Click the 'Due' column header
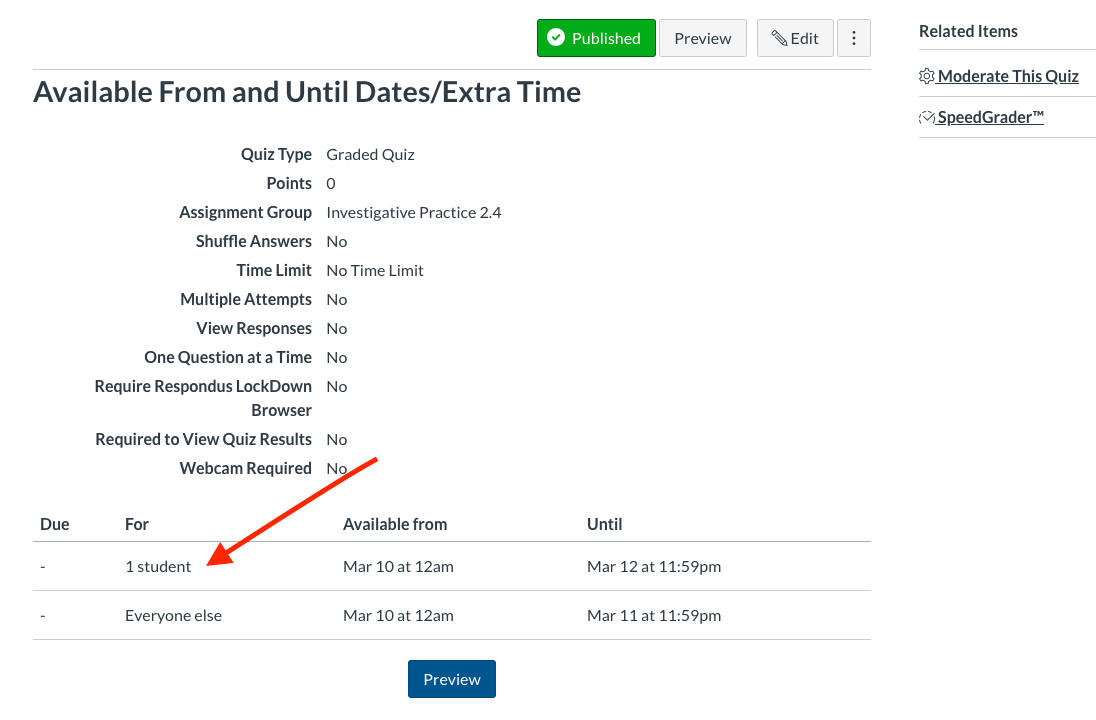The width and height of the screenshot is (1096, 720). click(x=54, y=523)
